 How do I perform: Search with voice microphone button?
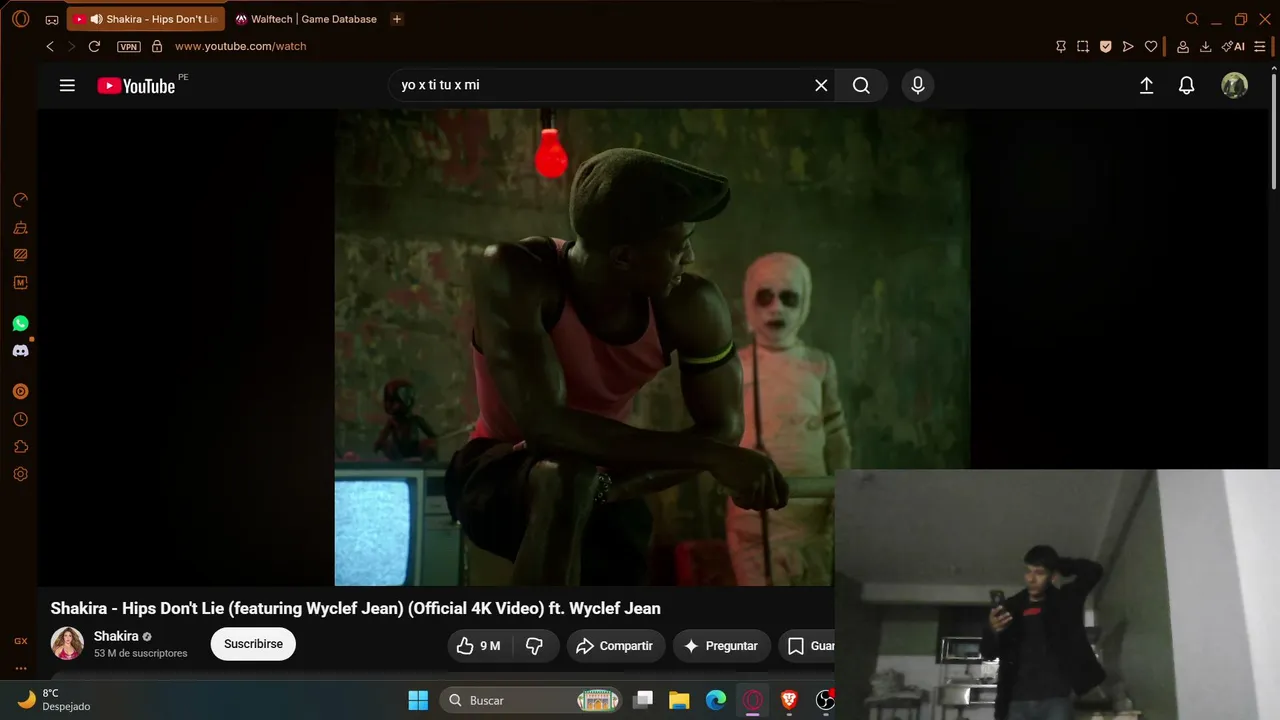click(x=918, y=86)
